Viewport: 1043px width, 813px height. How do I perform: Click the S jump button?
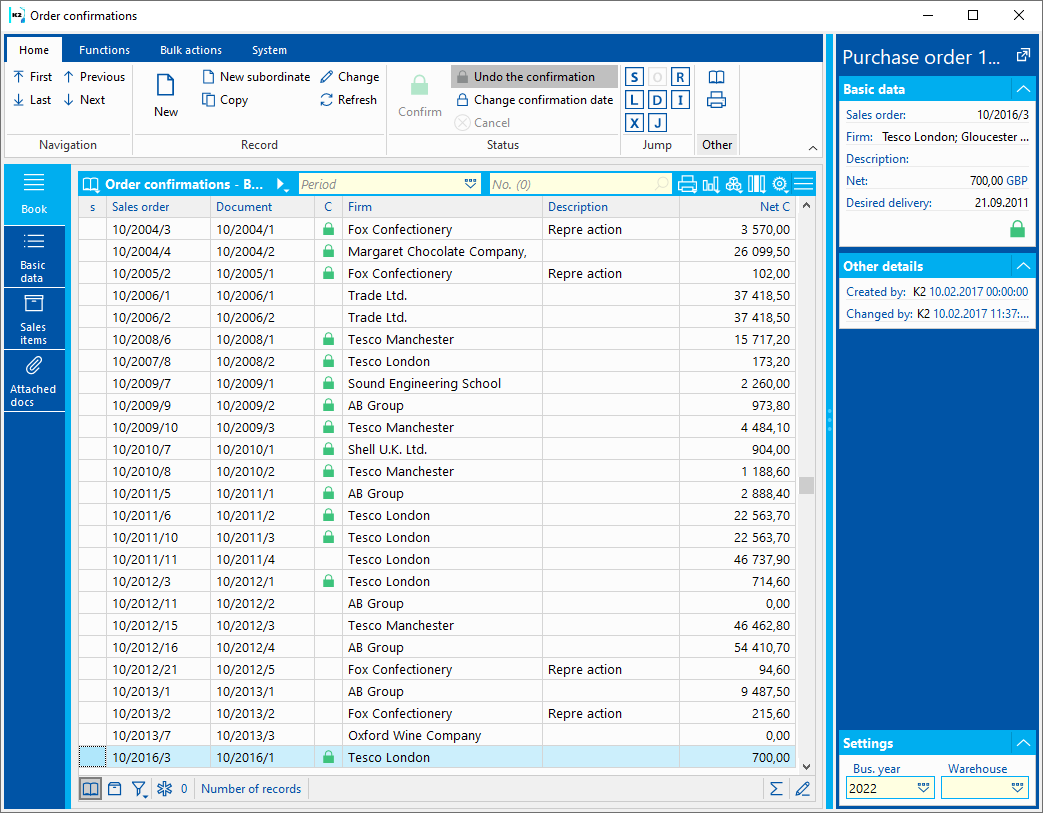(x=634, y=77)
